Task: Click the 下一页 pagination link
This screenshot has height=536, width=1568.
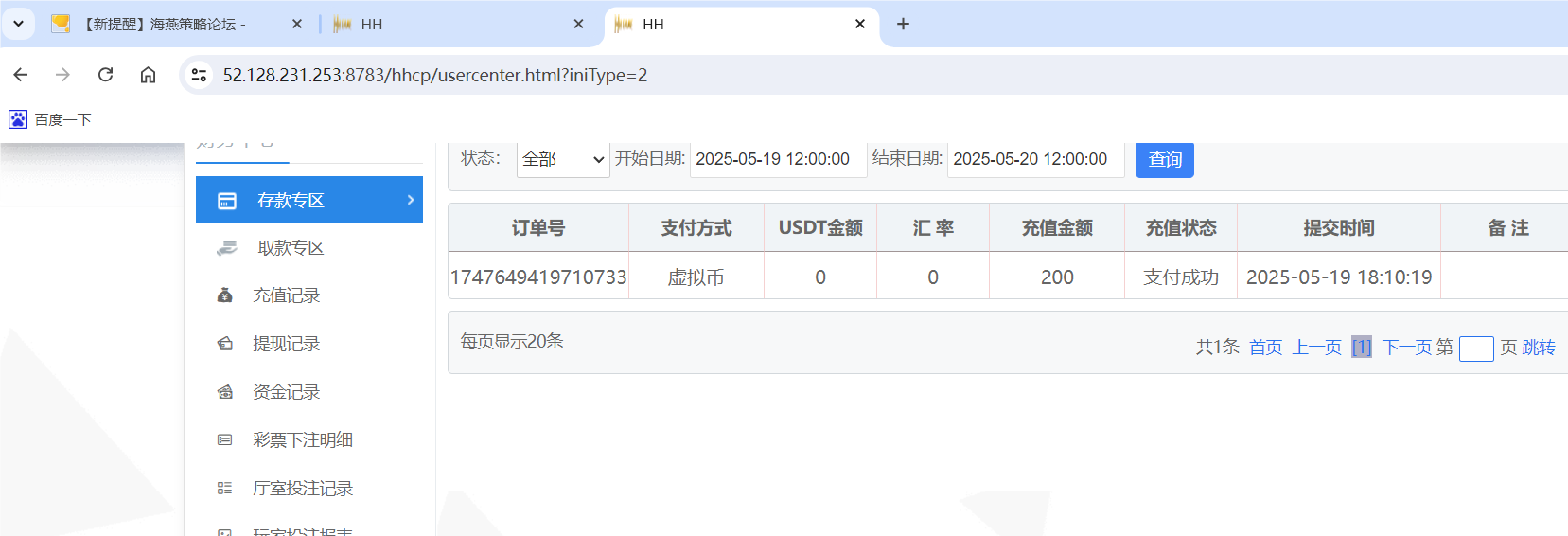Action: coord(1407,348)
